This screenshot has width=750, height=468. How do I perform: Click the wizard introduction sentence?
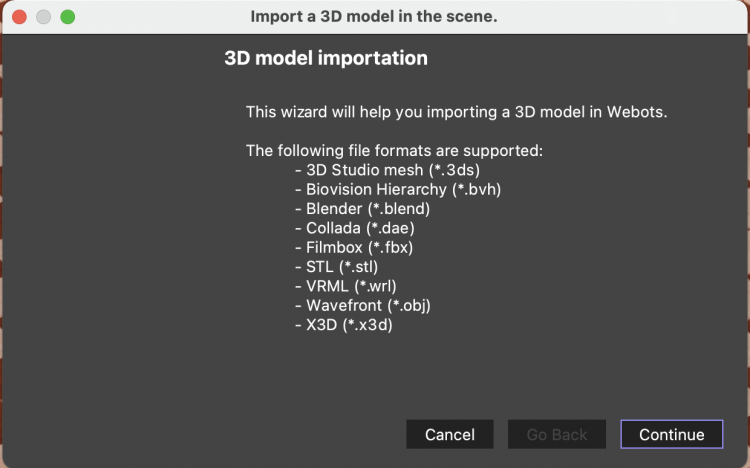click(470, 112)
